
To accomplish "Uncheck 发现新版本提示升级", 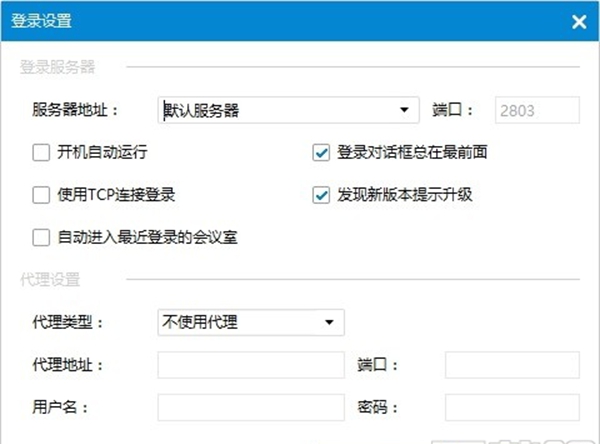I will [x=321, y=195].
